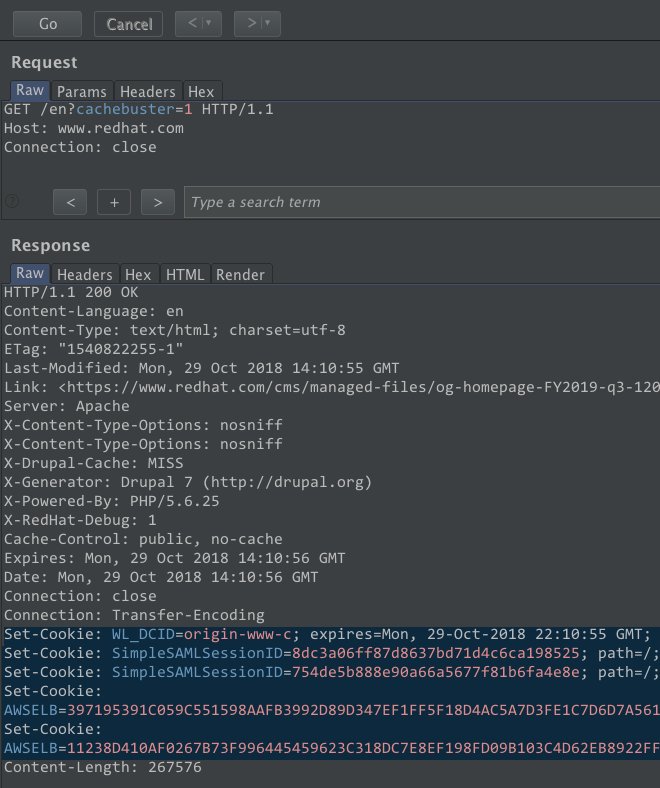
Task: Click the 'GET /en?cachebuster=1' request line
Action: click(x=139, y=109)
